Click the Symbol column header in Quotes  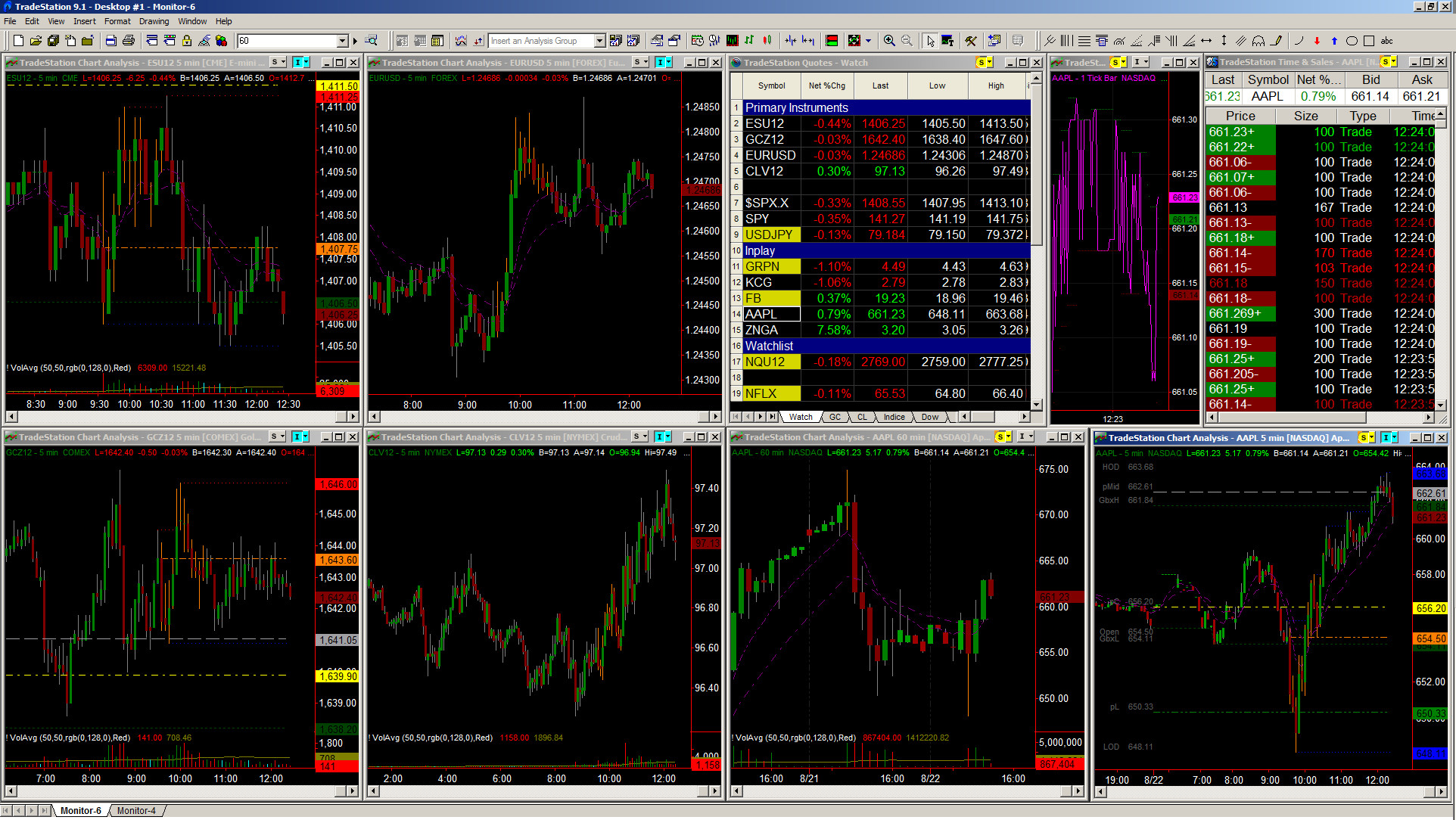771,85
